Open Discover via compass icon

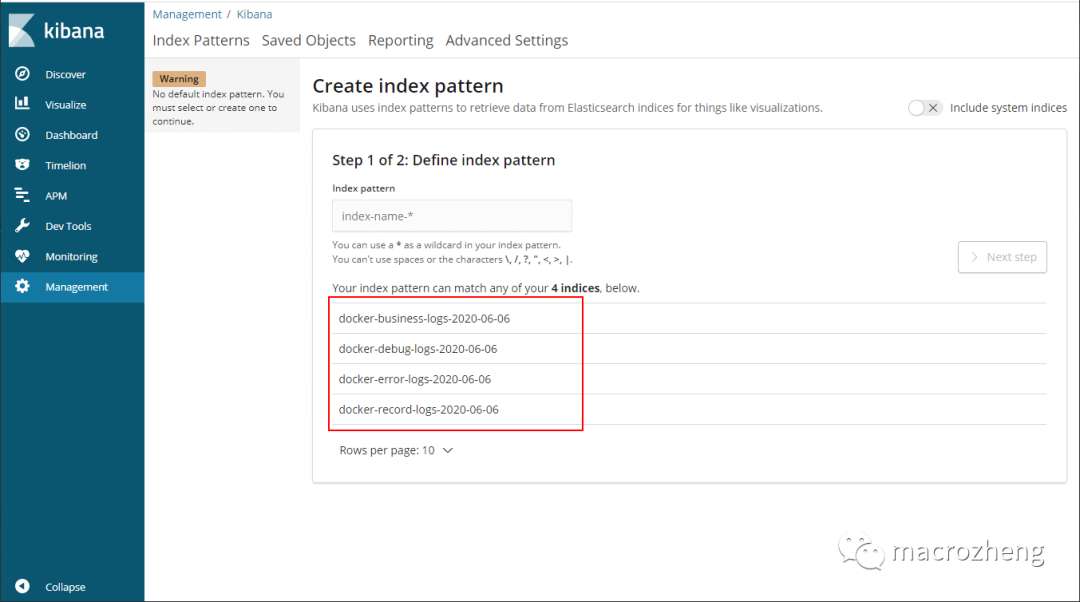tap(22, 74)
